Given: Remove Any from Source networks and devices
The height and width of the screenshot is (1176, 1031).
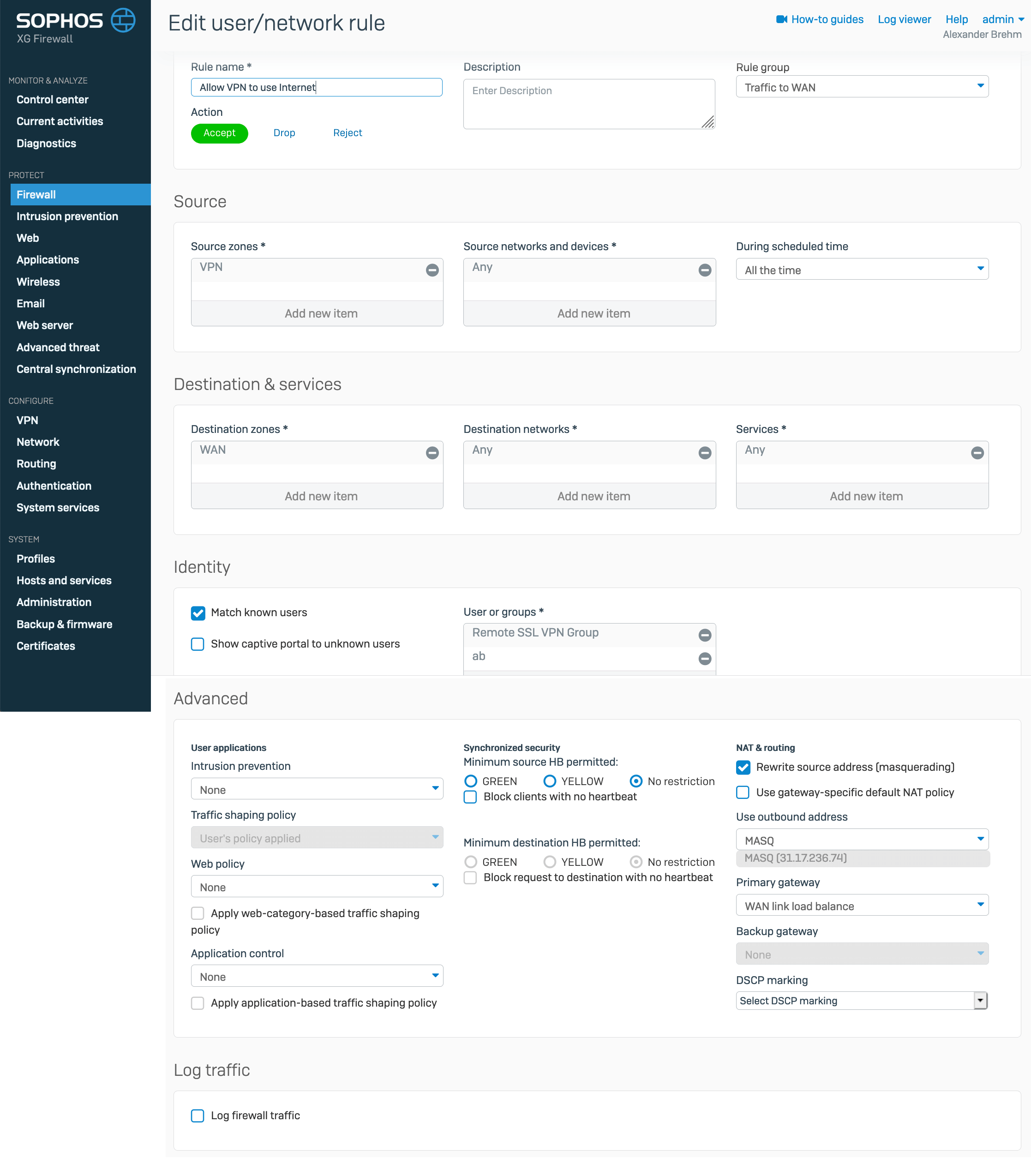Looking at the screenshot, I should click(x=704, y=270).
